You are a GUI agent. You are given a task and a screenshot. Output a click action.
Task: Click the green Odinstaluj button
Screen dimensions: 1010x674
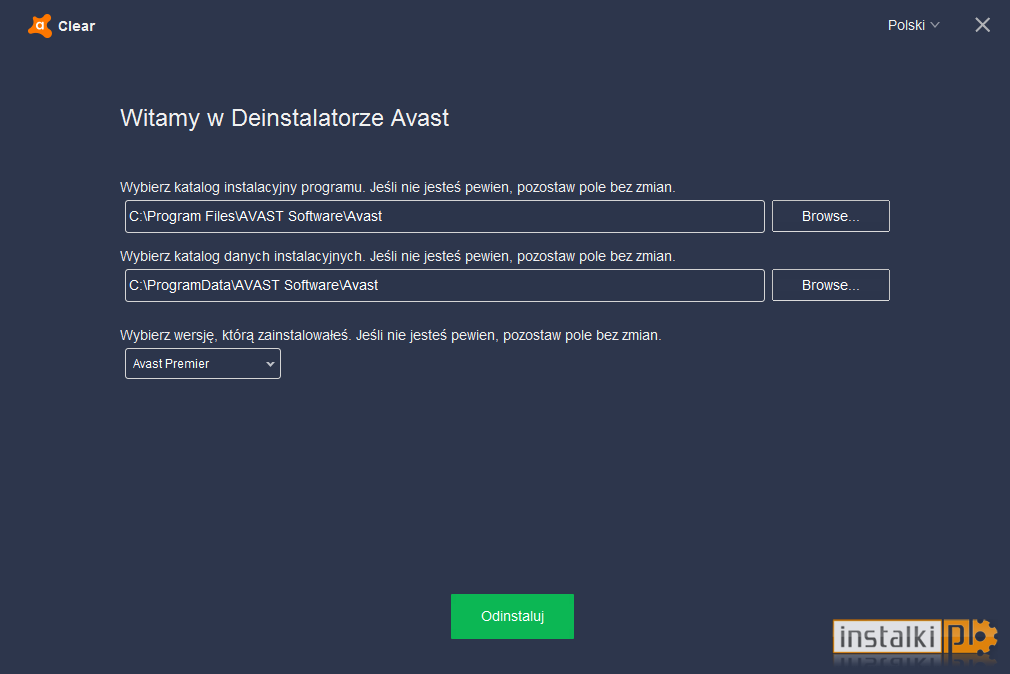[512, 617]
